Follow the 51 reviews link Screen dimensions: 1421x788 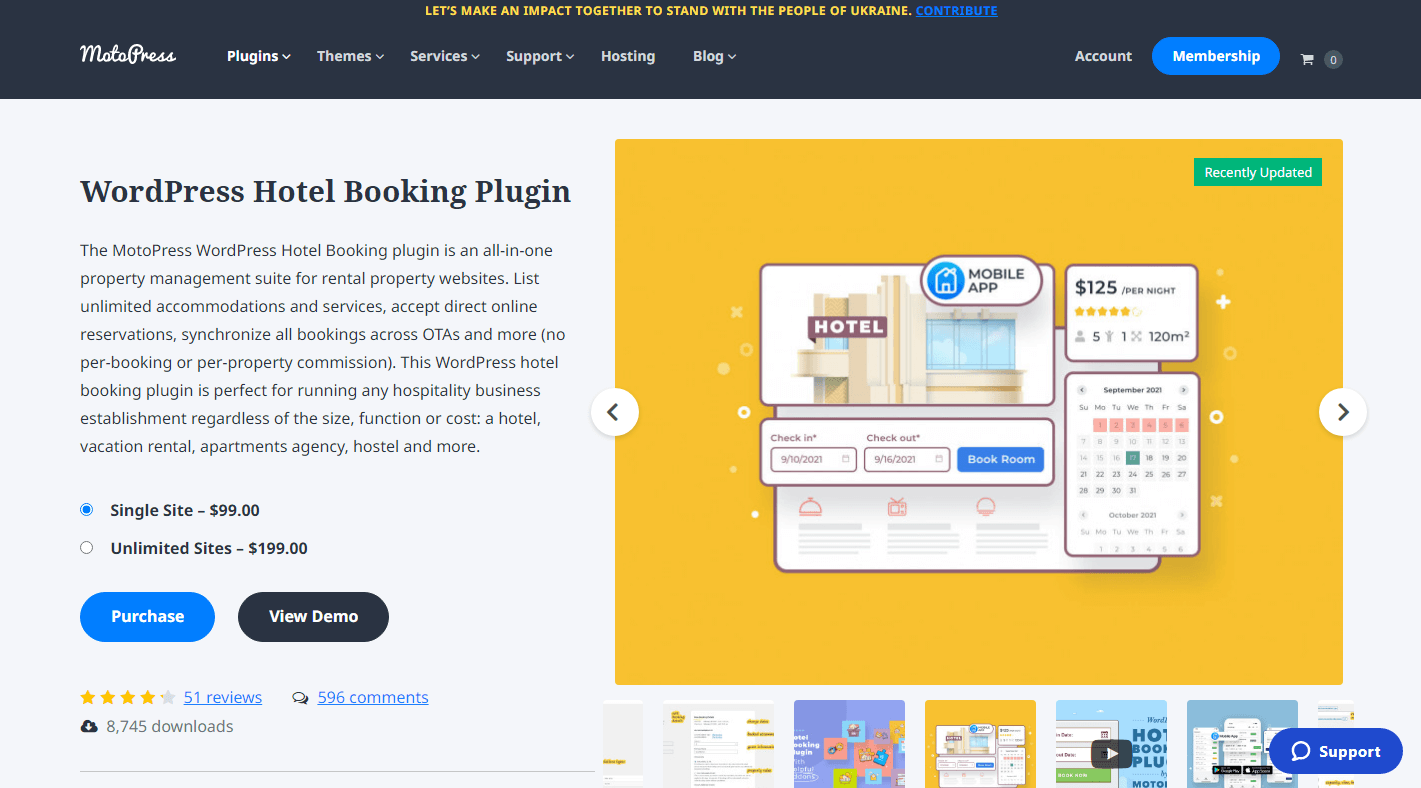tap(222, 697)
